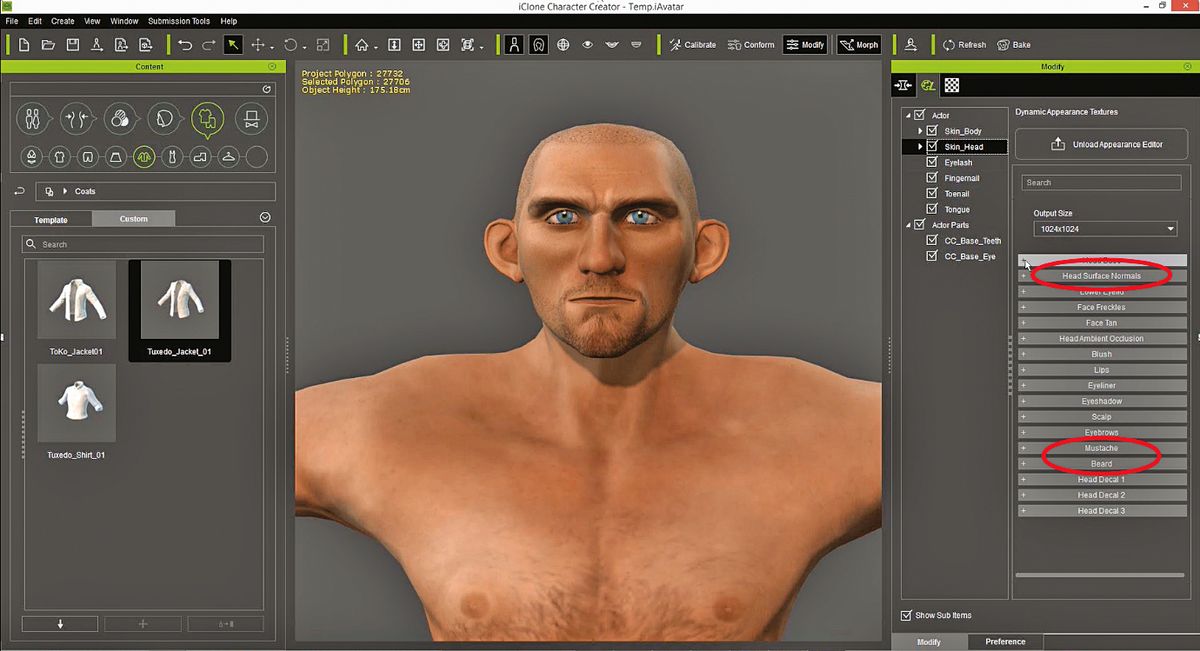This screenshot has width=1200, height=651.
Task: Collapse the Skin_Head tree node
Action: click(920, 146)
